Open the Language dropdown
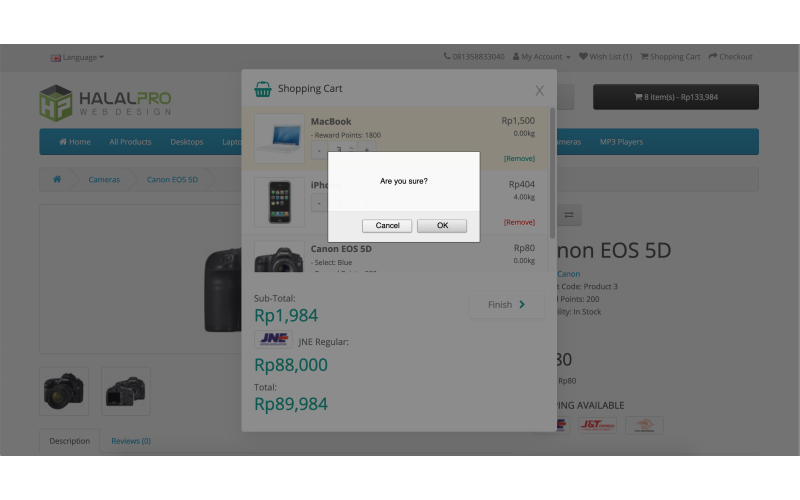 coord(77,58)
